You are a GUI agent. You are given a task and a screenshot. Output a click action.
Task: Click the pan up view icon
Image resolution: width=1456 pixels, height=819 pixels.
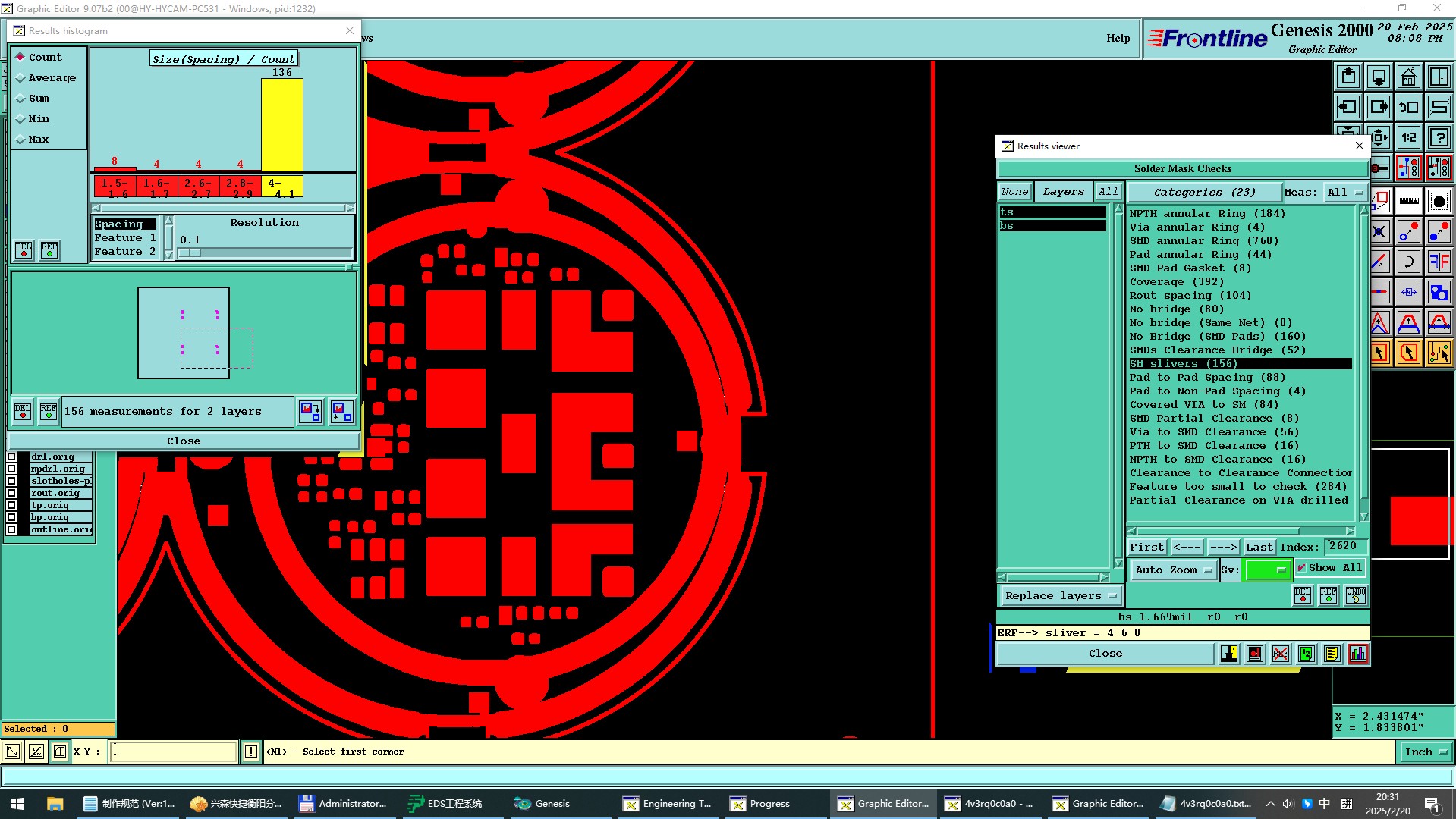(x=1348, y=77)
